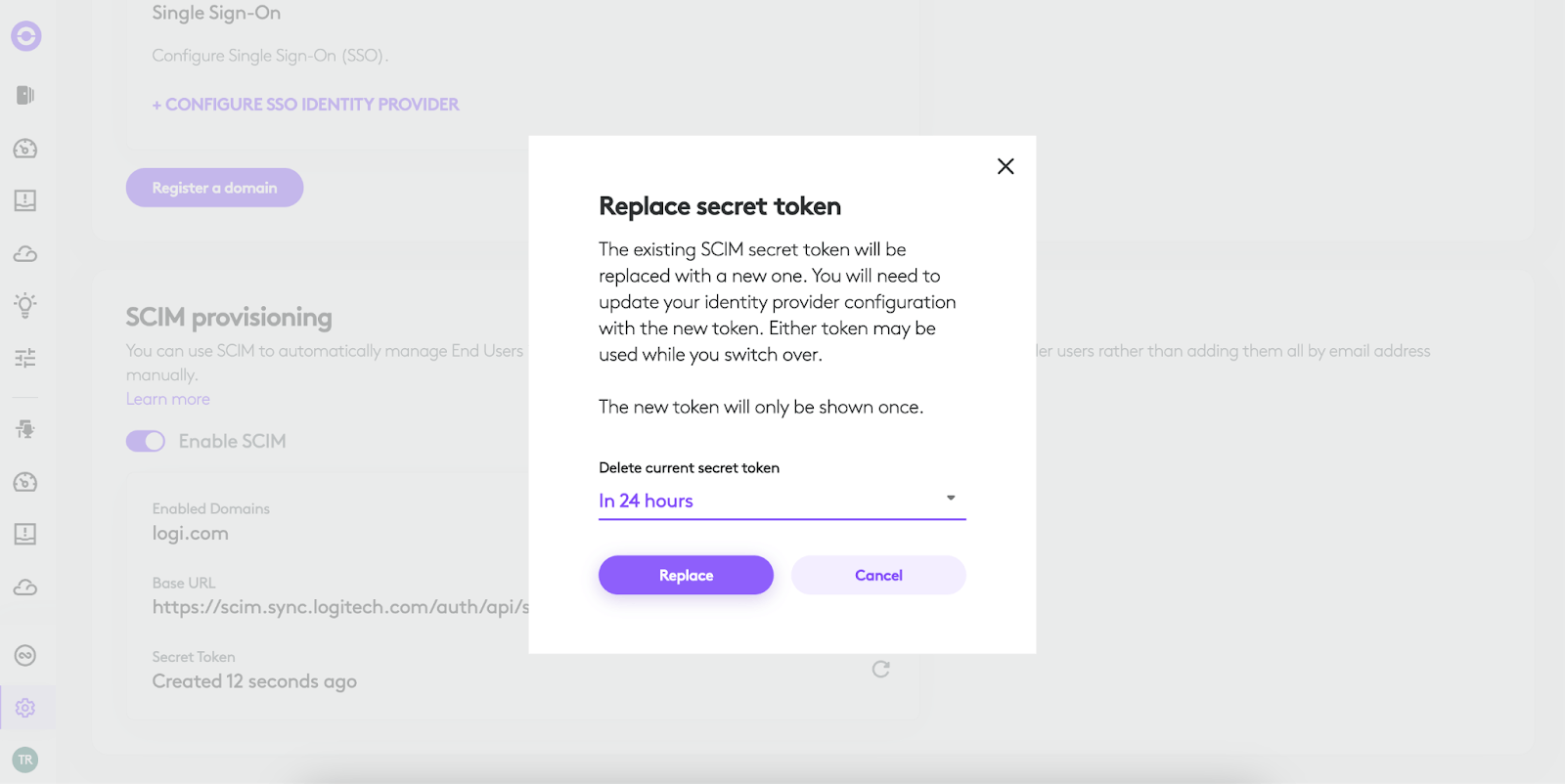The image size is (1565, 784).
Task: Open the Learn more link
Action: [x=168, y=399]
